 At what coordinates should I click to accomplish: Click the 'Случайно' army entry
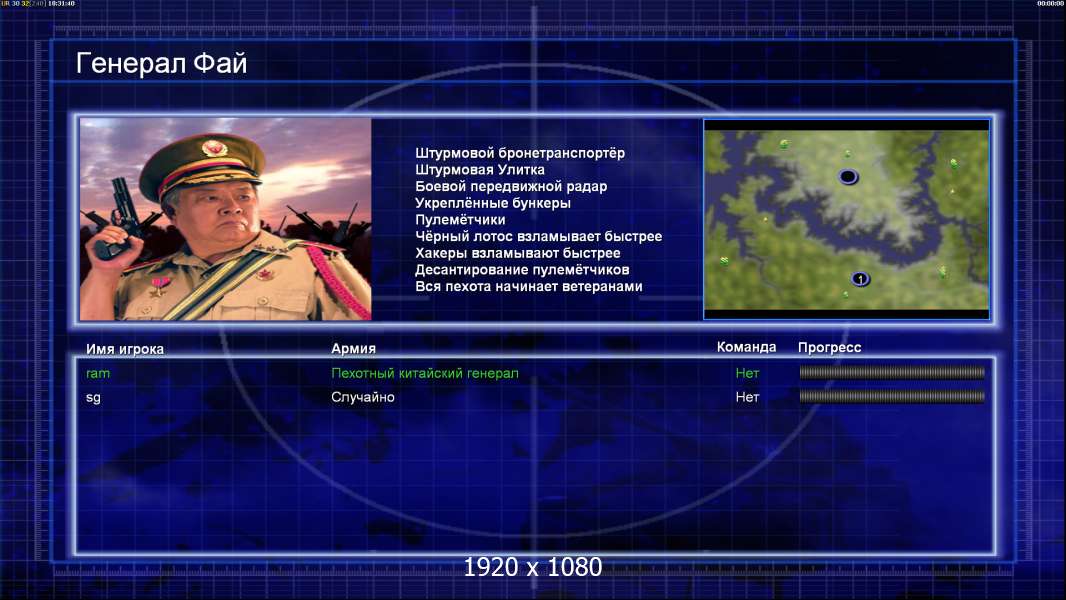tap(362, 397)
